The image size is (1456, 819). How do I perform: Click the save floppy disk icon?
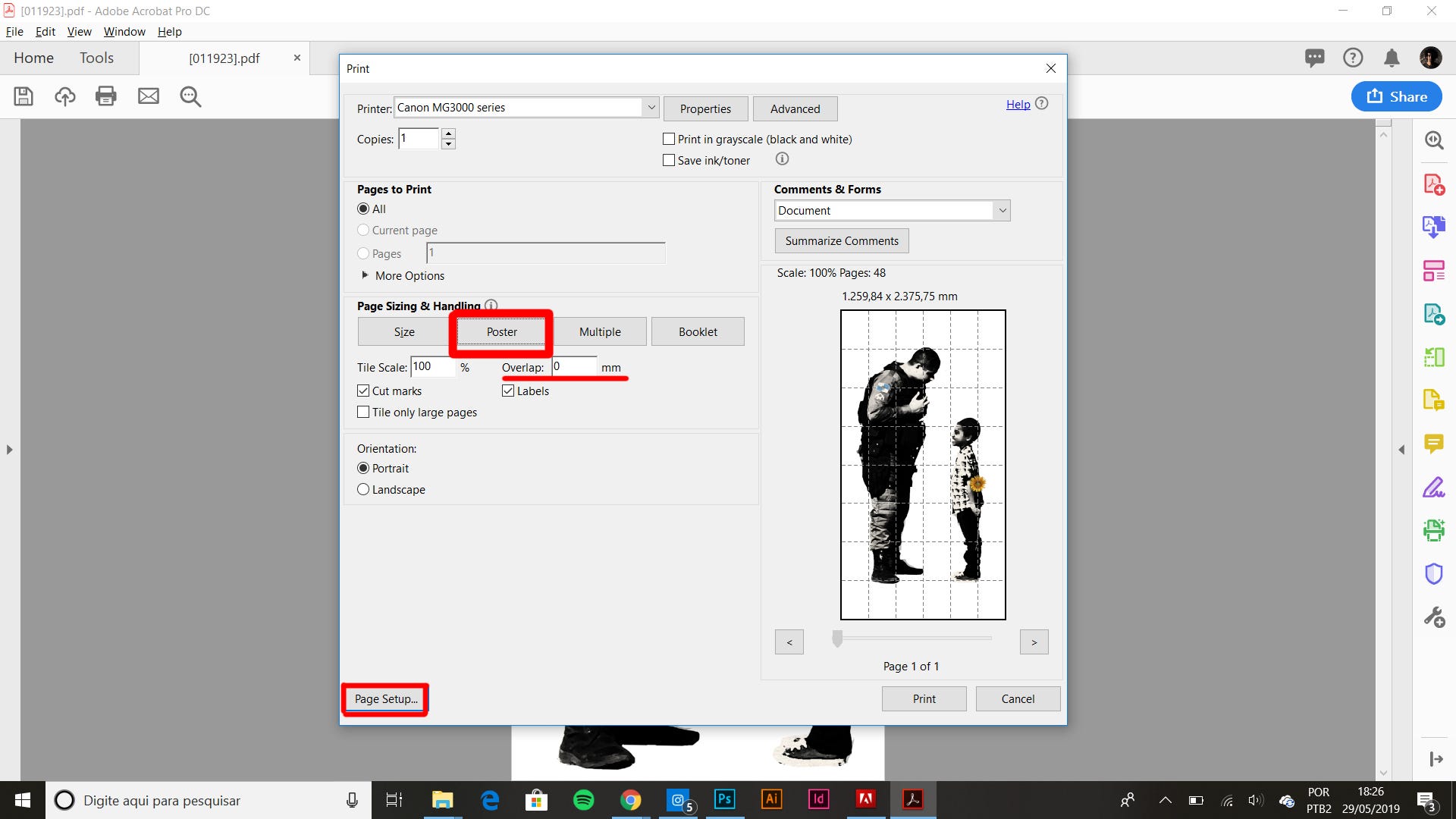click(x=24, y=96)
